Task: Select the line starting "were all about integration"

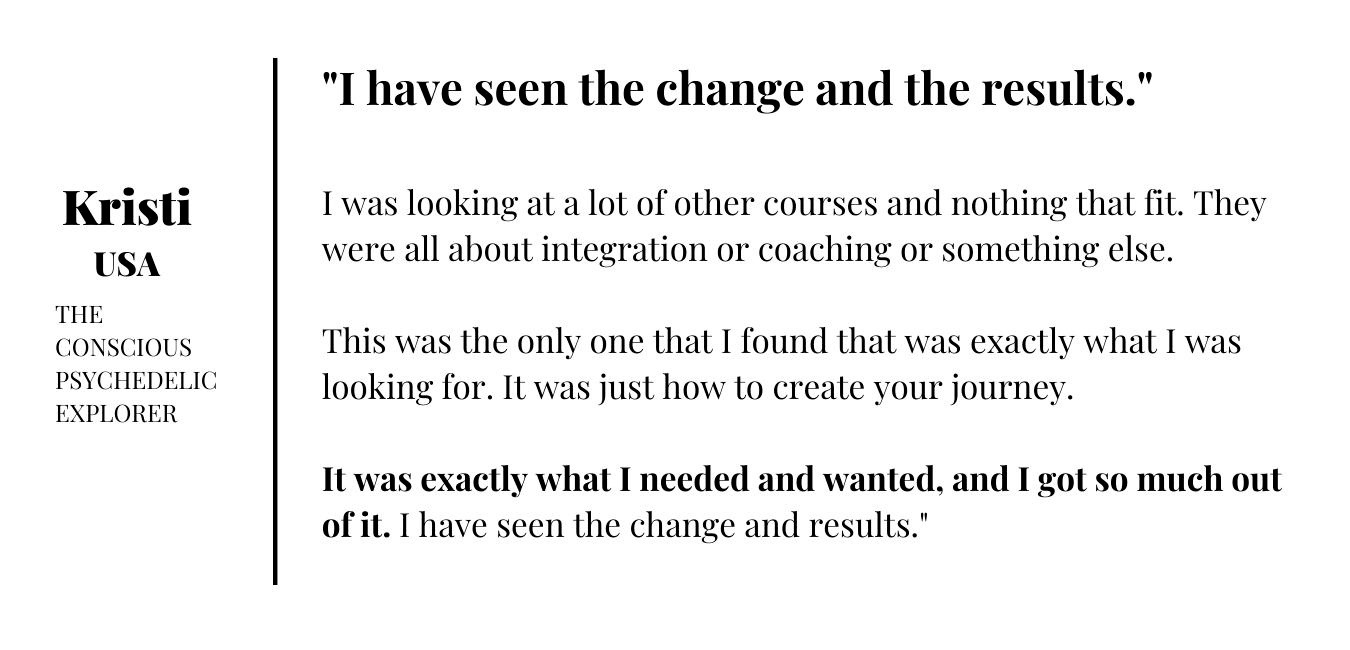Action: tap(747, 249)
